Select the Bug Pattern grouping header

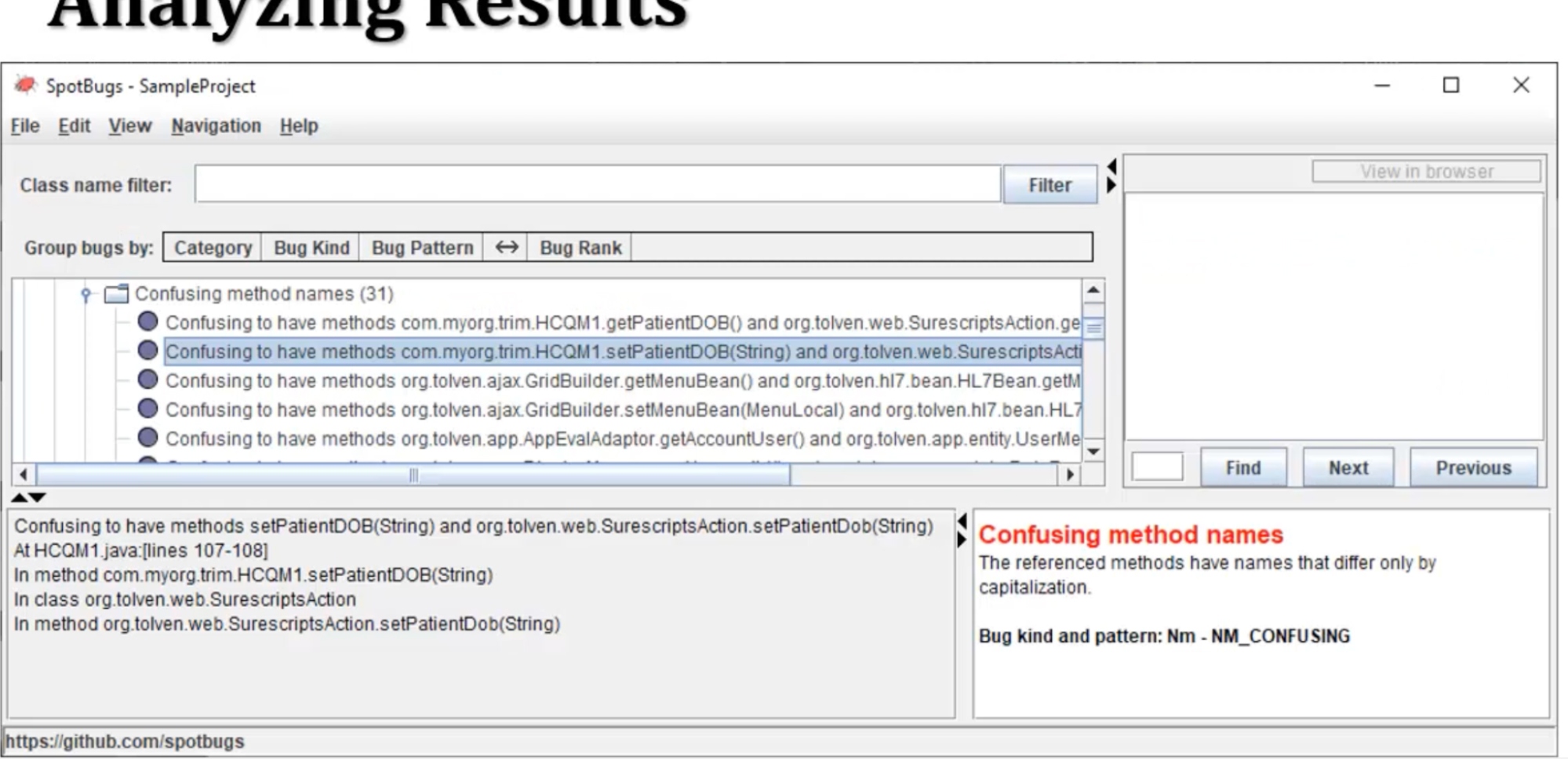tap(422, 248)
